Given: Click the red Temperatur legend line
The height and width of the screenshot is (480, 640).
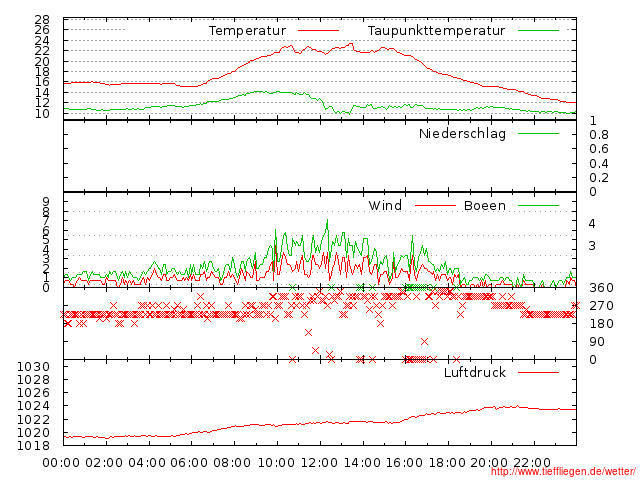Looking at the screenshot, I should click(x=318, y=31).
